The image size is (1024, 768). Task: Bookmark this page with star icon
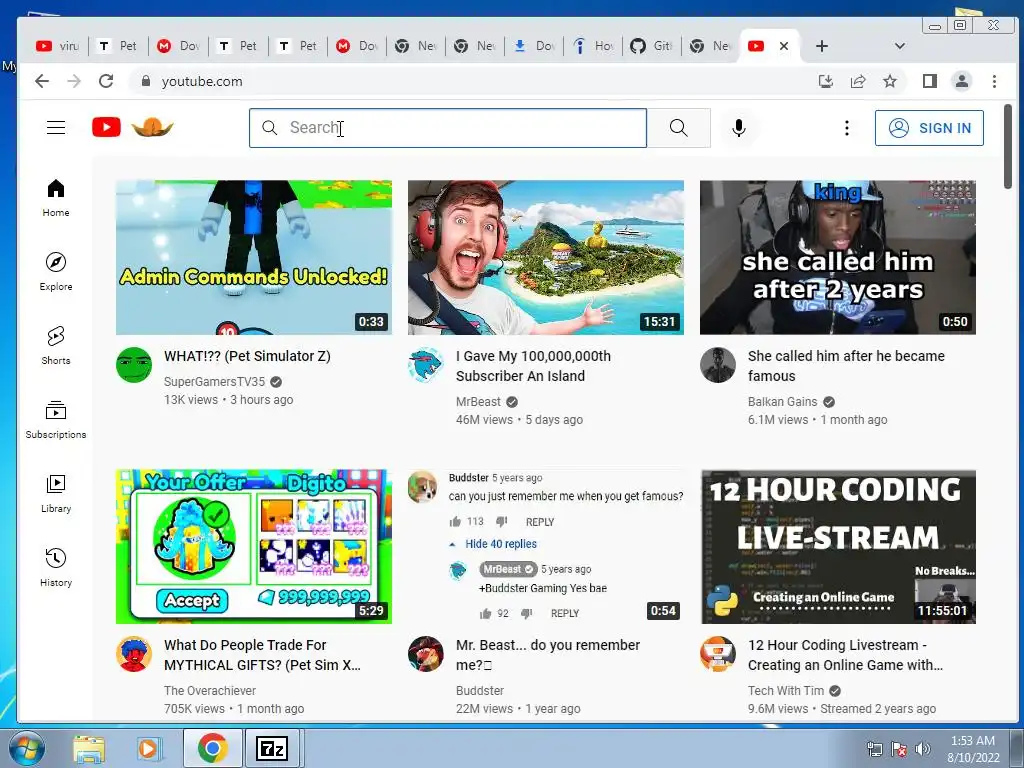click(889, 81)
